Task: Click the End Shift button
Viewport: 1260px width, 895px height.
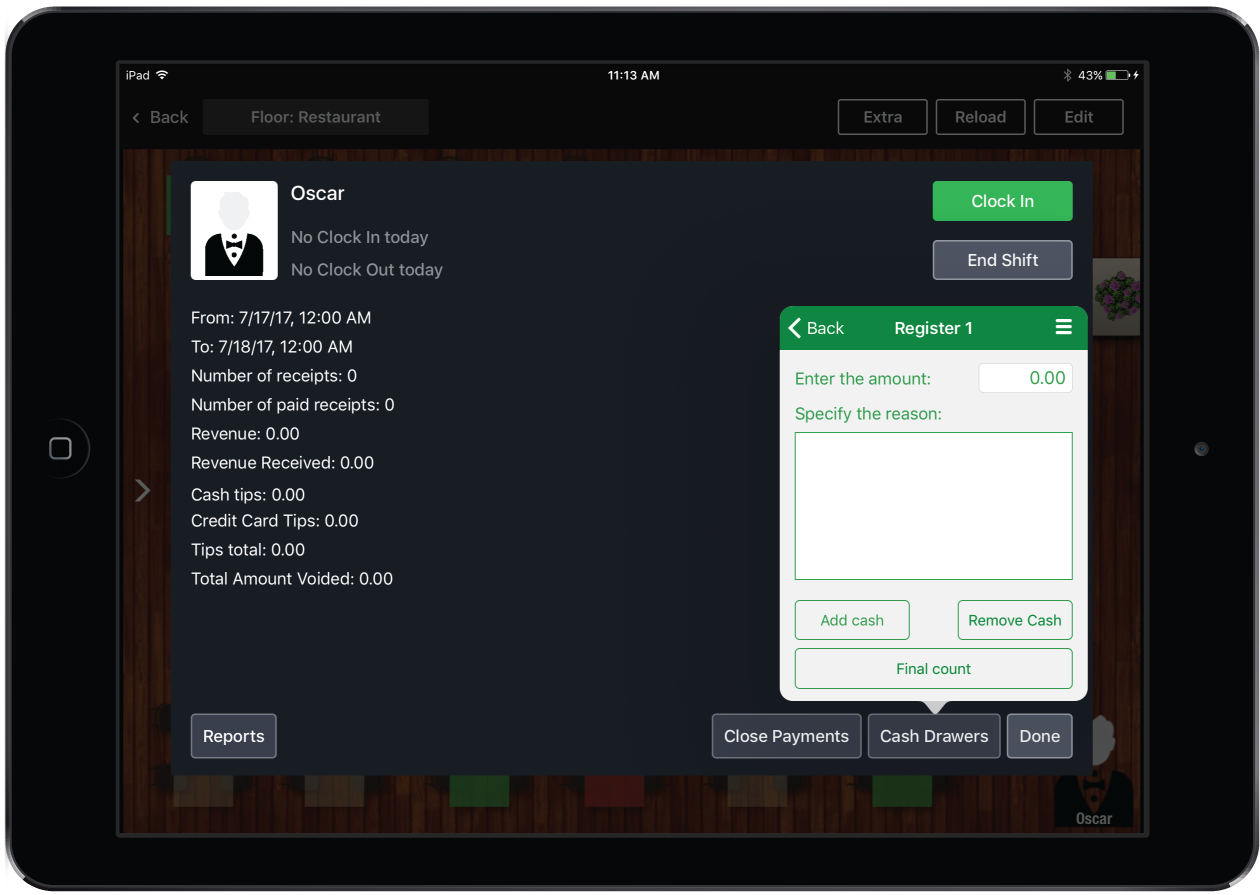Action: (x=1002, y=260)
